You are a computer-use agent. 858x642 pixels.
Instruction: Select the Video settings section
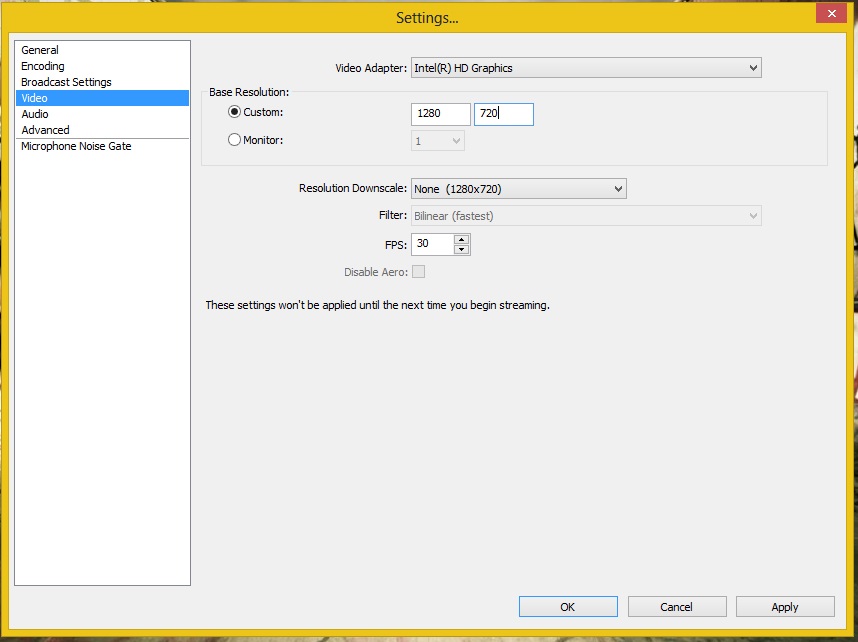tap(34, 98)
